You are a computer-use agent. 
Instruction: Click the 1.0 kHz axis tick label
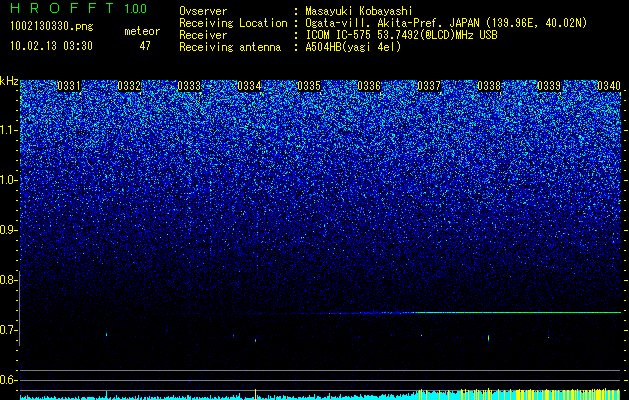(x=8, y=180)
